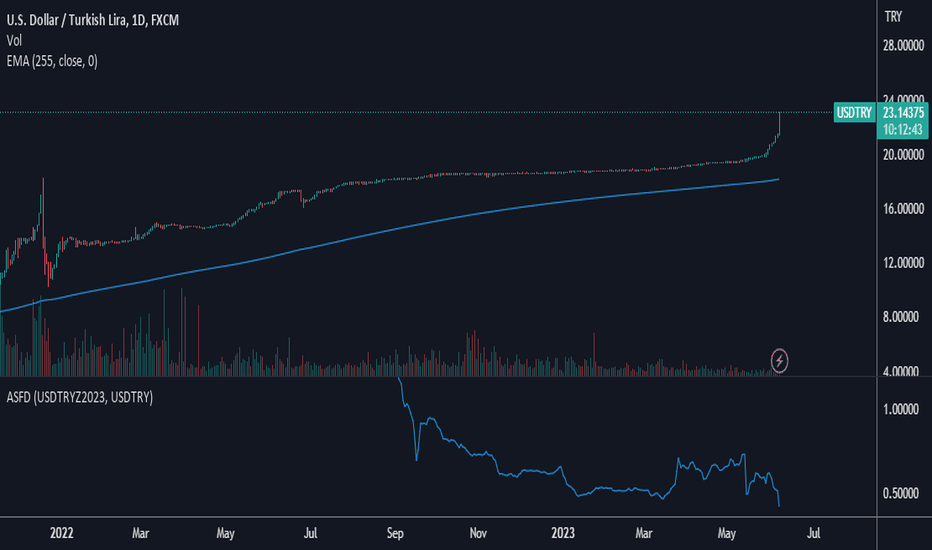This screenshot has width=932, height=550.
Task: Open the U.S. Dollar / Turkish Lira symbol title
Action: click(x=92, y=20)
